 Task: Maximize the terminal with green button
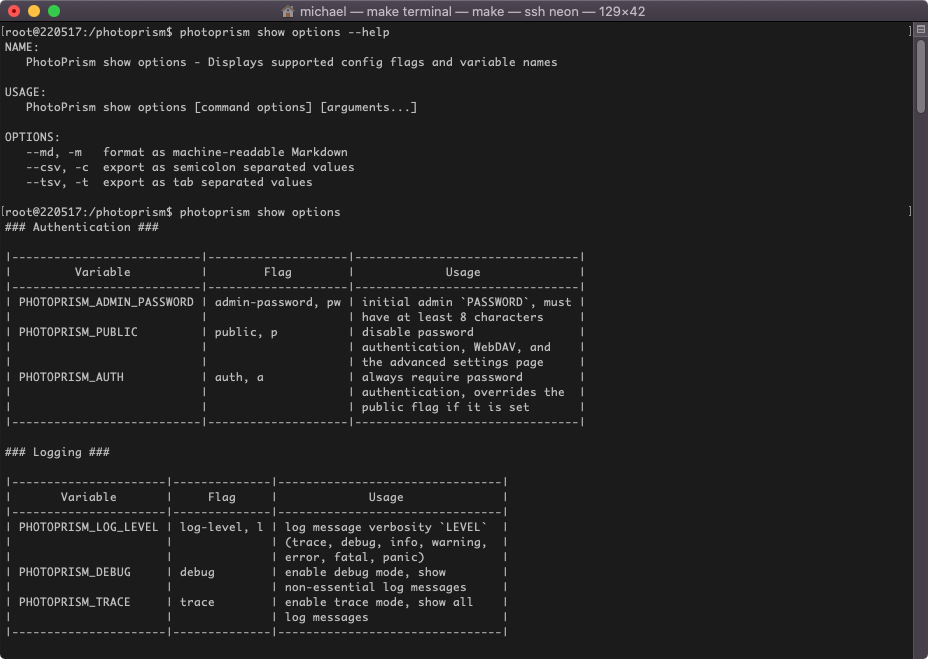(x=54, y=11)
